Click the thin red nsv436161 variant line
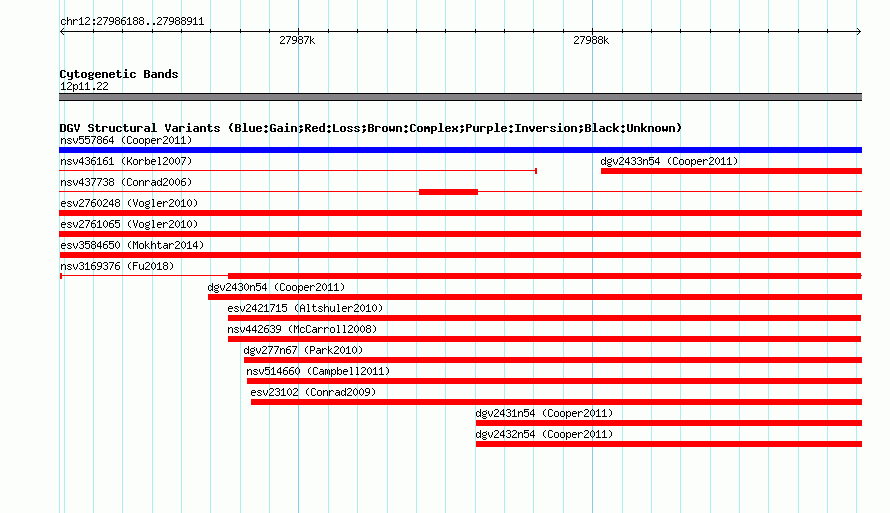890x513 pixels. tap(298, 170)
